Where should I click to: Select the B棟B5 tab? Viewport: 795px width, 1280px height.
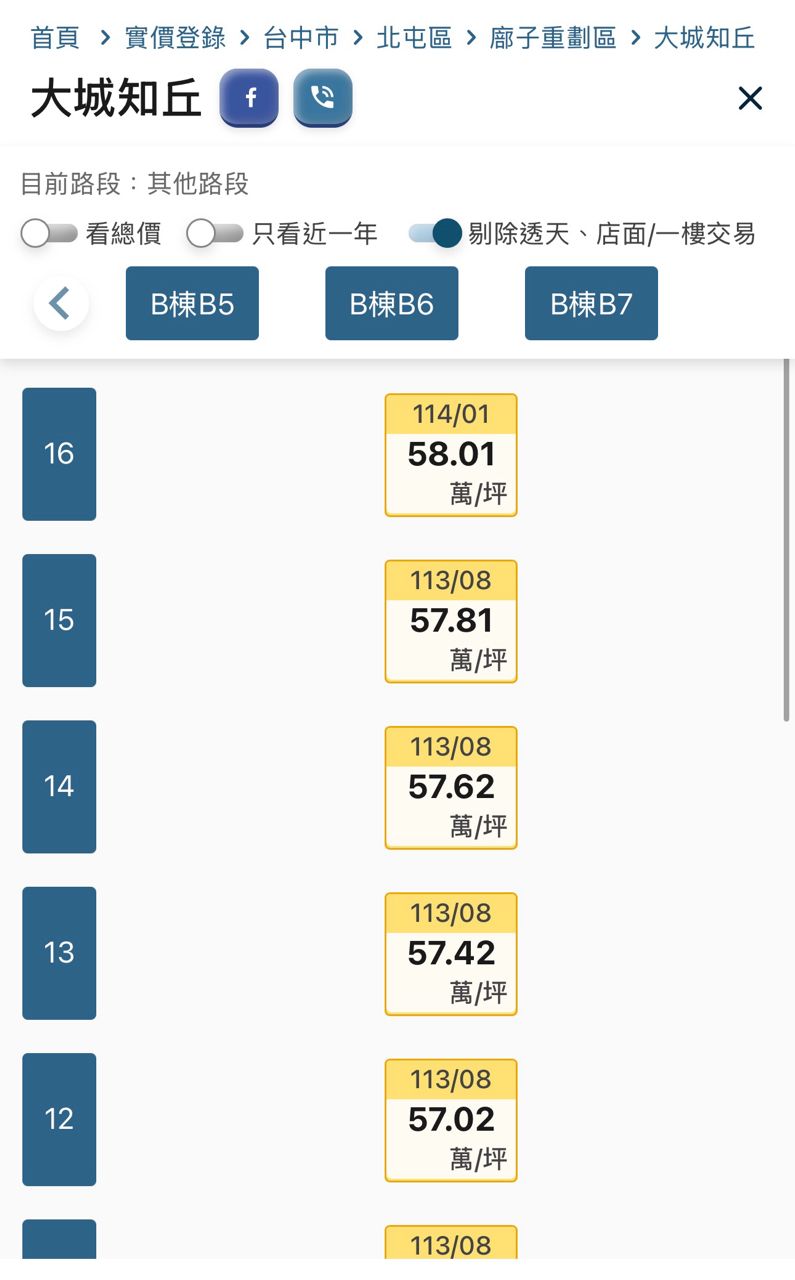[192, 303]
